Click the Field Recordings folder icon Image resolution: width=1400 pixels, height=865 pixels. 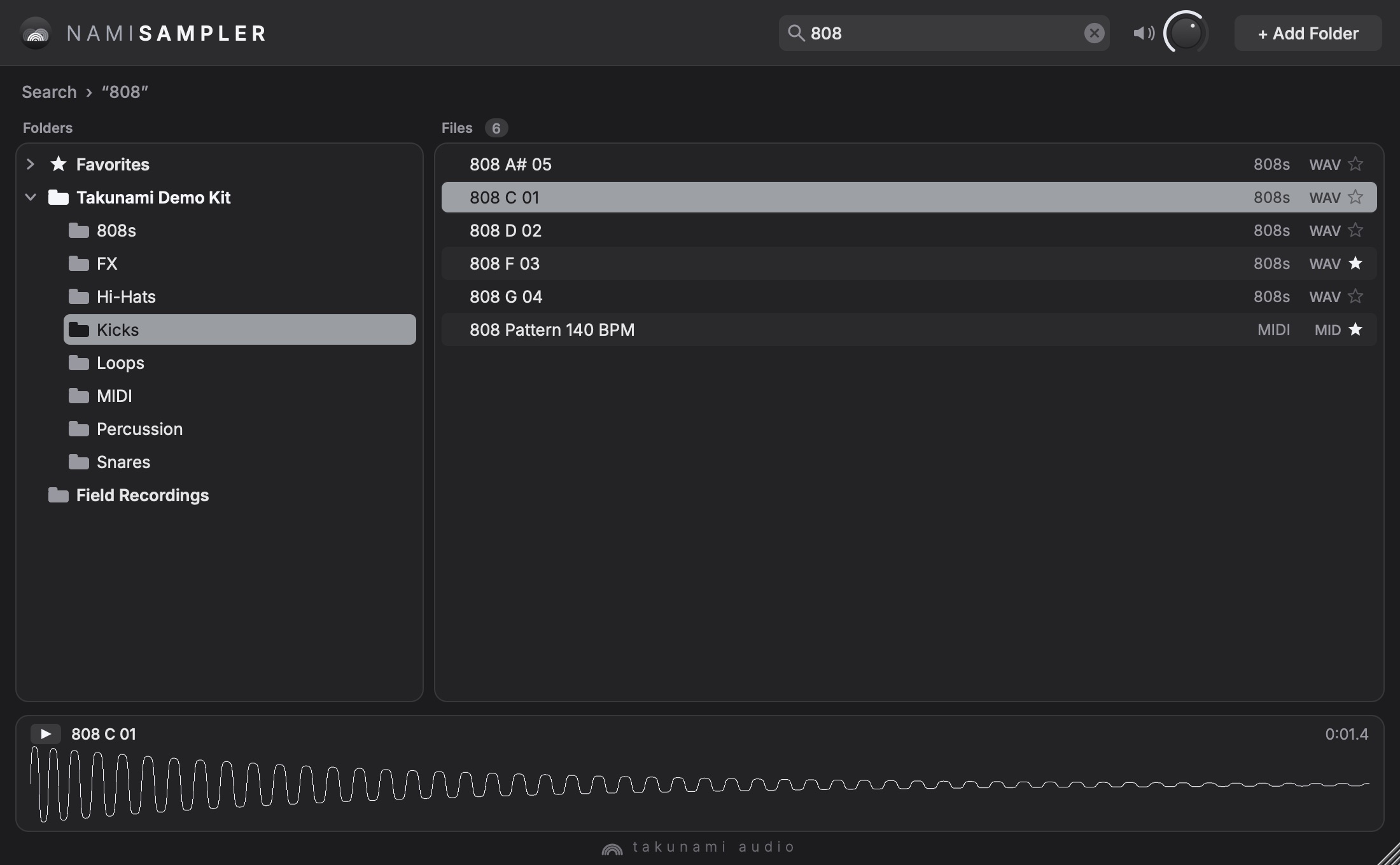tap(58, 495)
